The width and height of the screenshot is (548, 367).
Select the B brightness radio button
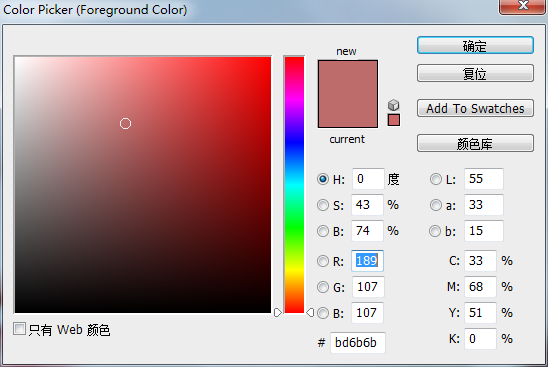[323, 231]
